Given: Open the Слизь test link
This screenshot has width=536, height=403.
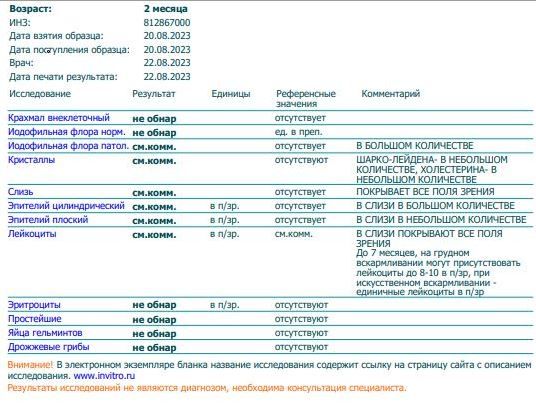Looking at the screenshot, I should (21, 192).
